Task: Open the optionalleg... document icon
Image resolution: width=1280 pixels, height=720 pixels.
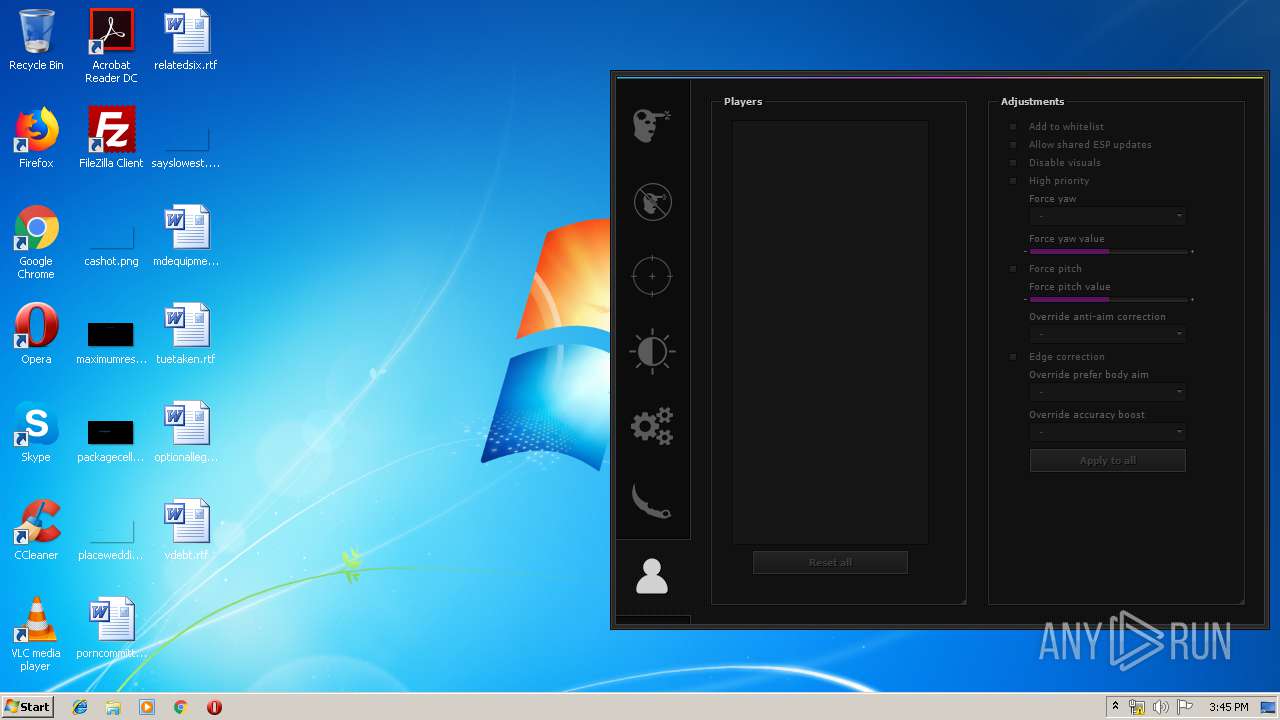Action: (186, 432)
